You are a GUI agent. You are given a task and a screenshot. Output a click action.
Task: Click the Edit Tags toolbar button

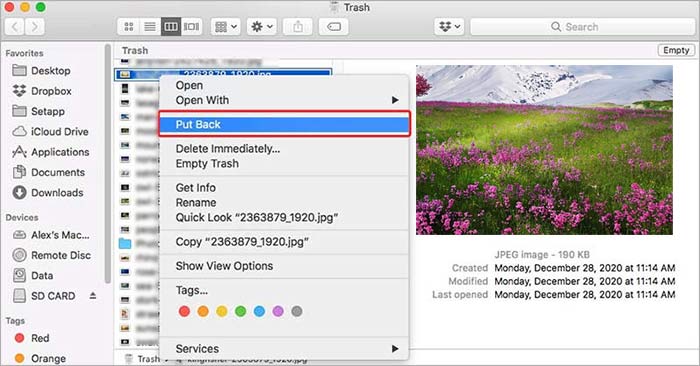333,27
